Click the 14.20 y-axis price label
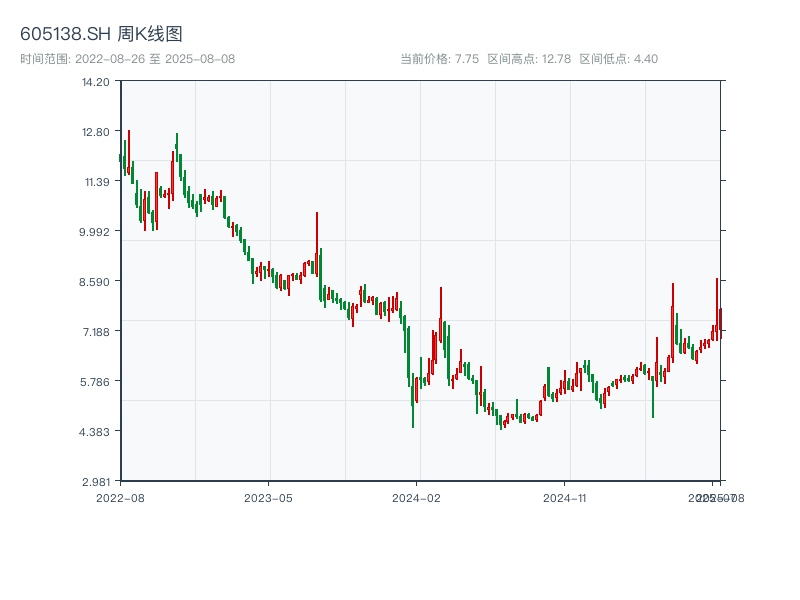The width and height of the screenshot is (800, 600). click(x=96, y=82)
